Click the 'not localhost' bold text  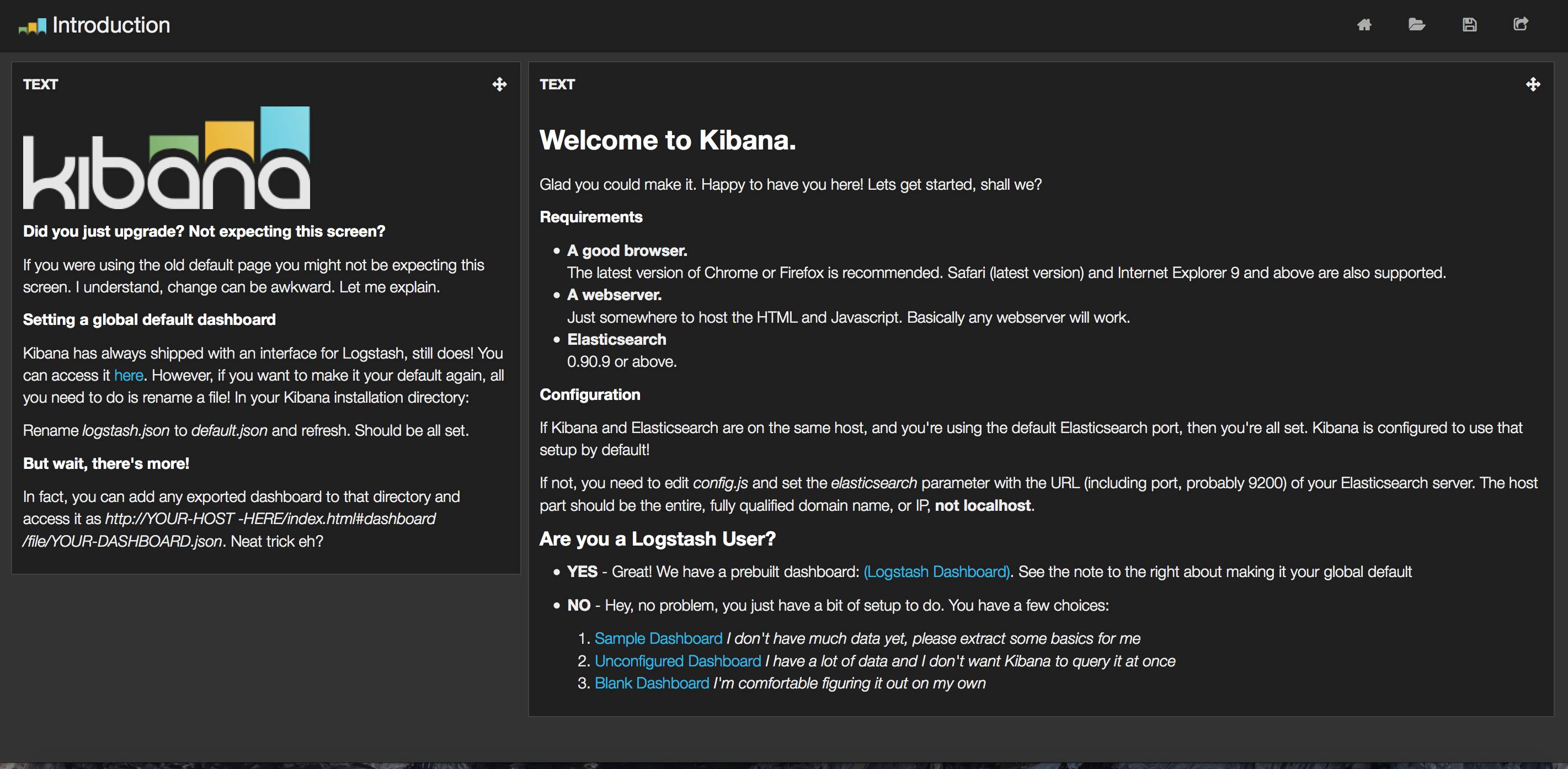tap(983, 505)
